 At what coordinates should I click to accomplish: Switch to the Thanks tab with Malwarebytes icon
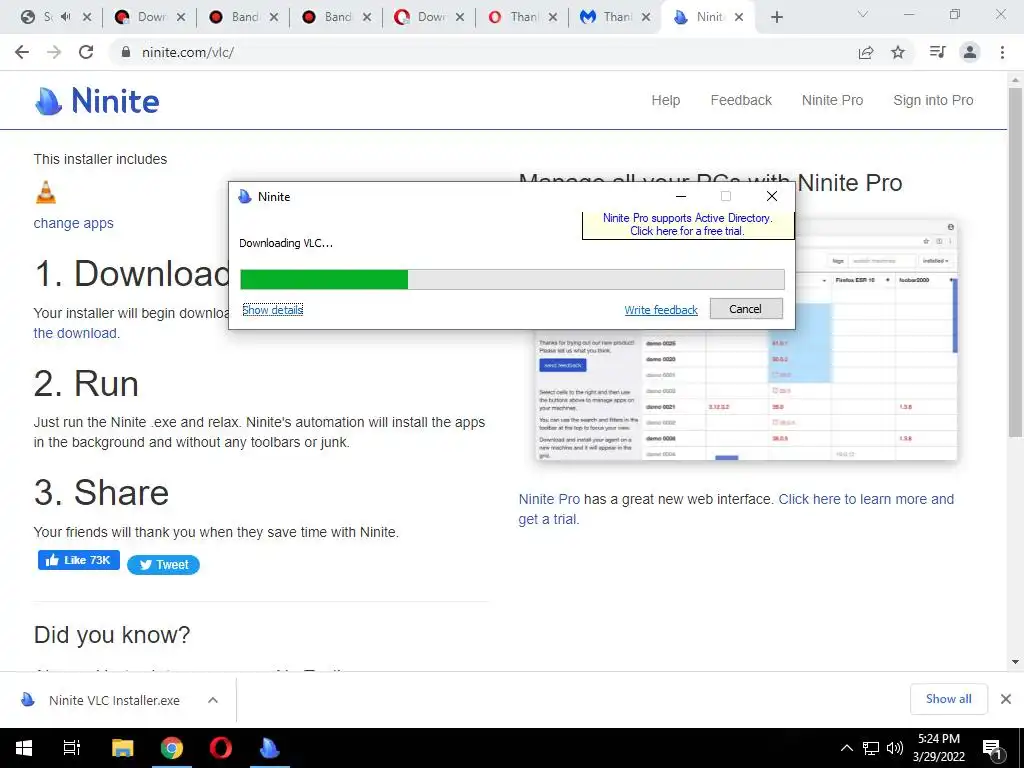[x=615, y=18]
